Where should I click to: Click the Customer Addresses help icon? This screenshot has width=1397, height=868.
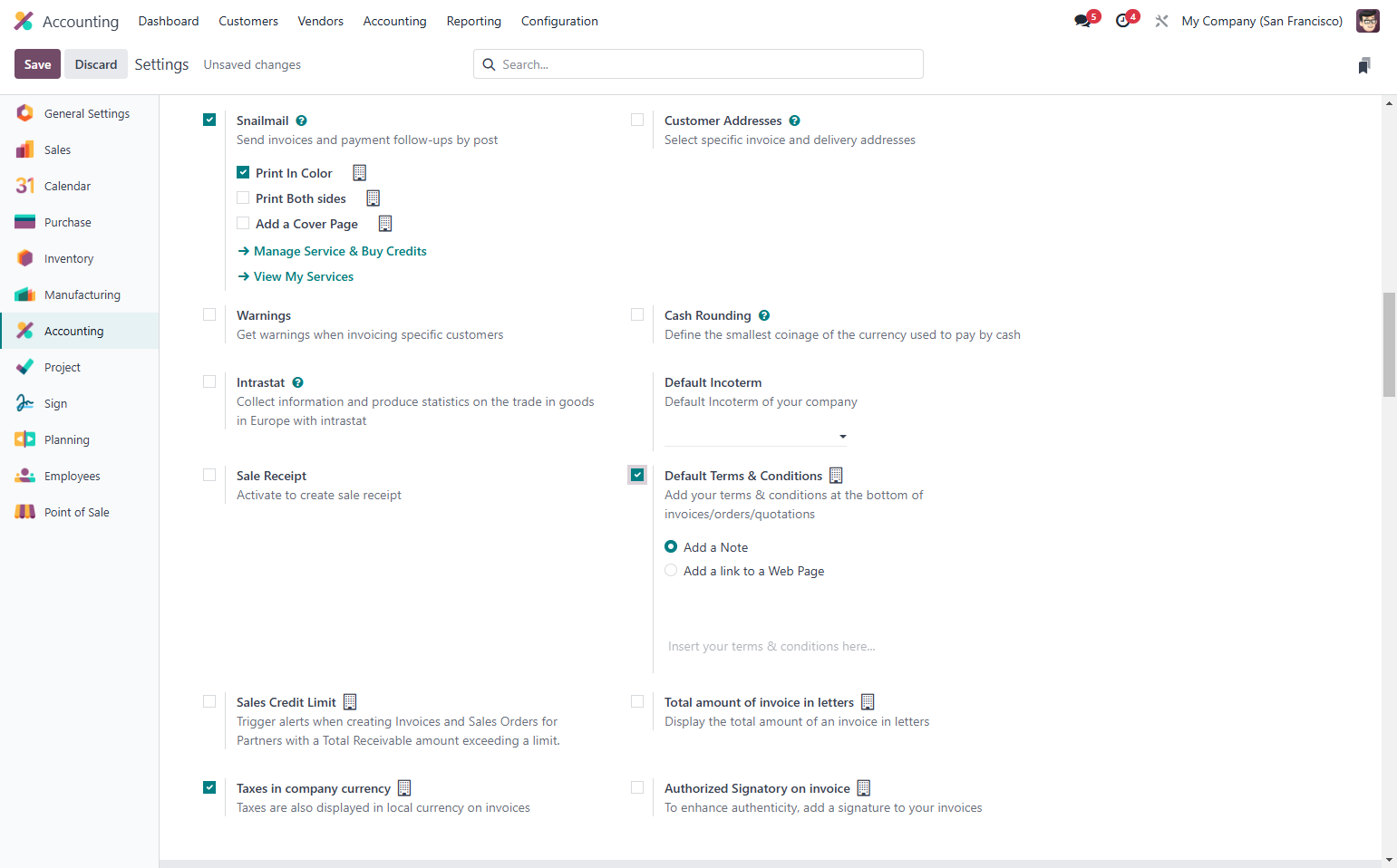[794, 121]
